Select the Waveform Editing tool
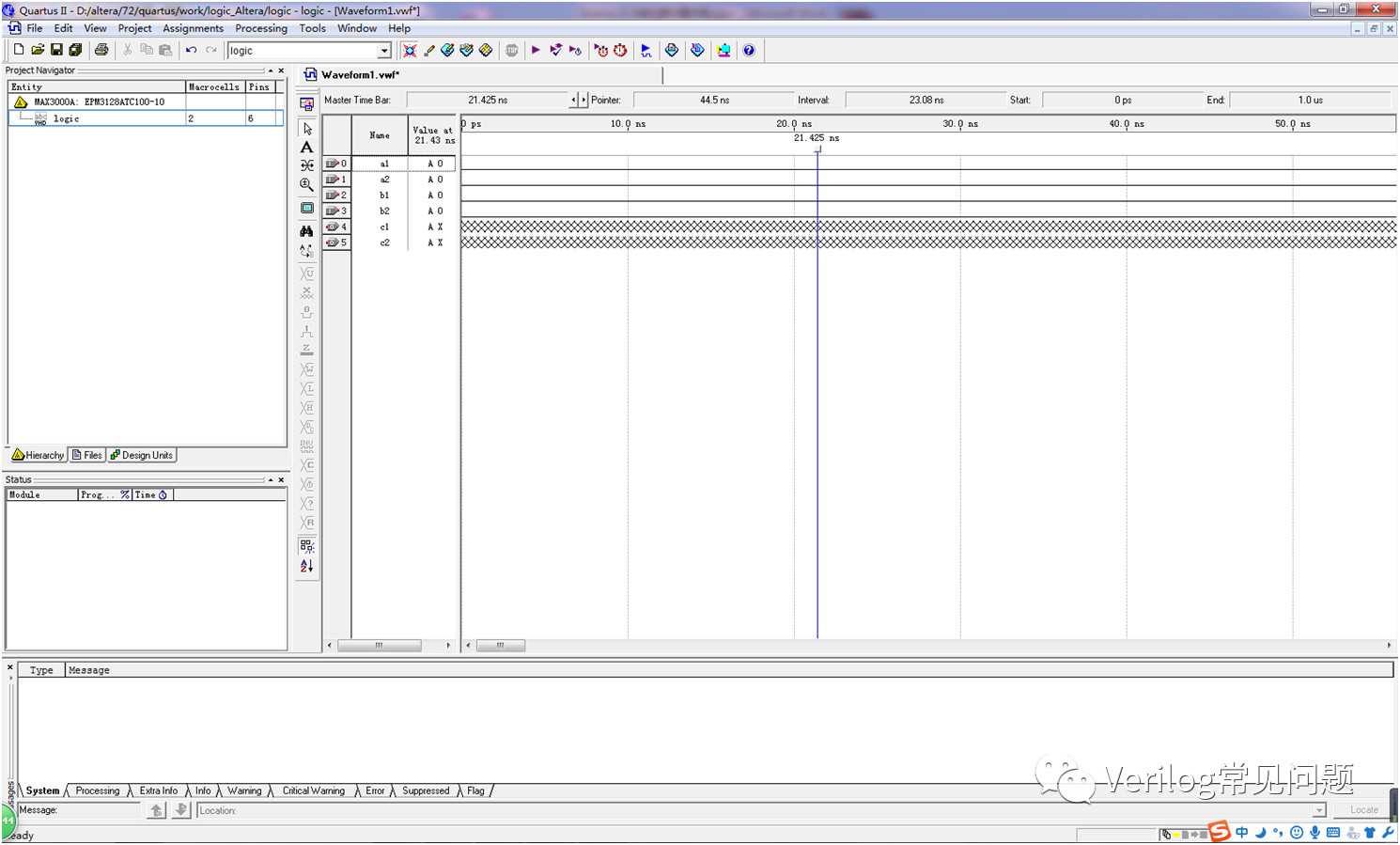The image size is (1400, 845). tap(307, 165)
